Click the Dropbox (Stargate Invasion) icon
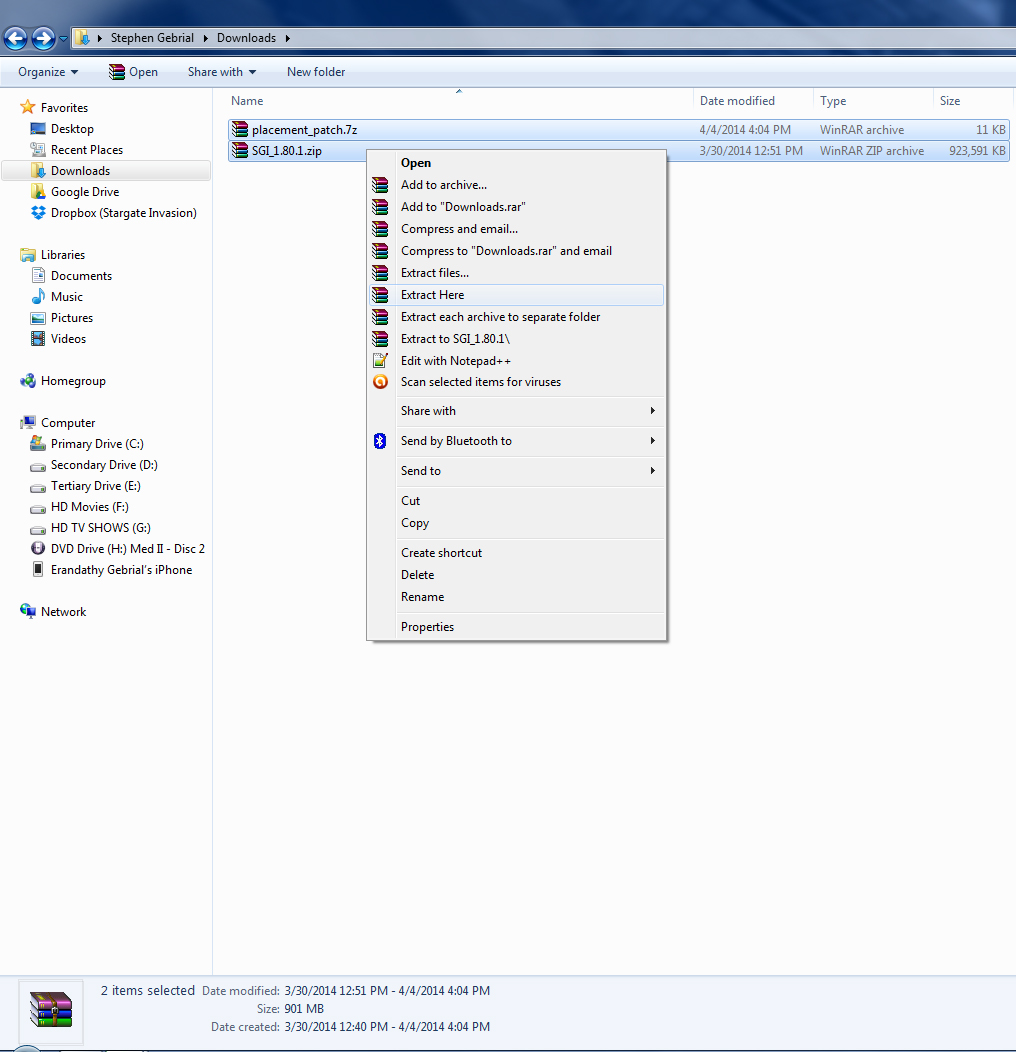This screenshot has width=1016, height=1052. click(38, 212)
